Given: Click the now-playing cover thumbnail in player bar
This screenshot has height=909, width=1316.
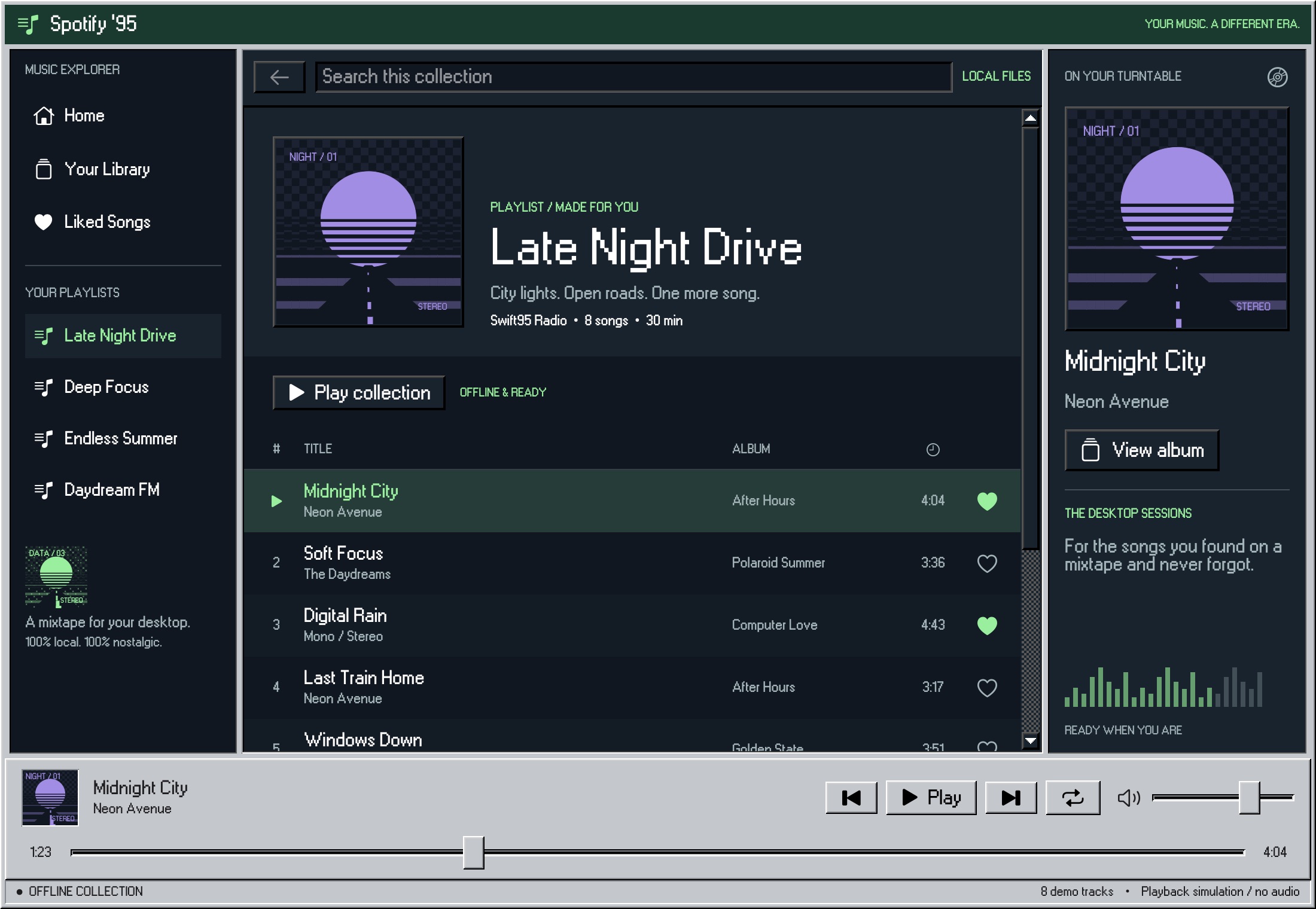Looking at the screenshot, I should pos(50,798).
